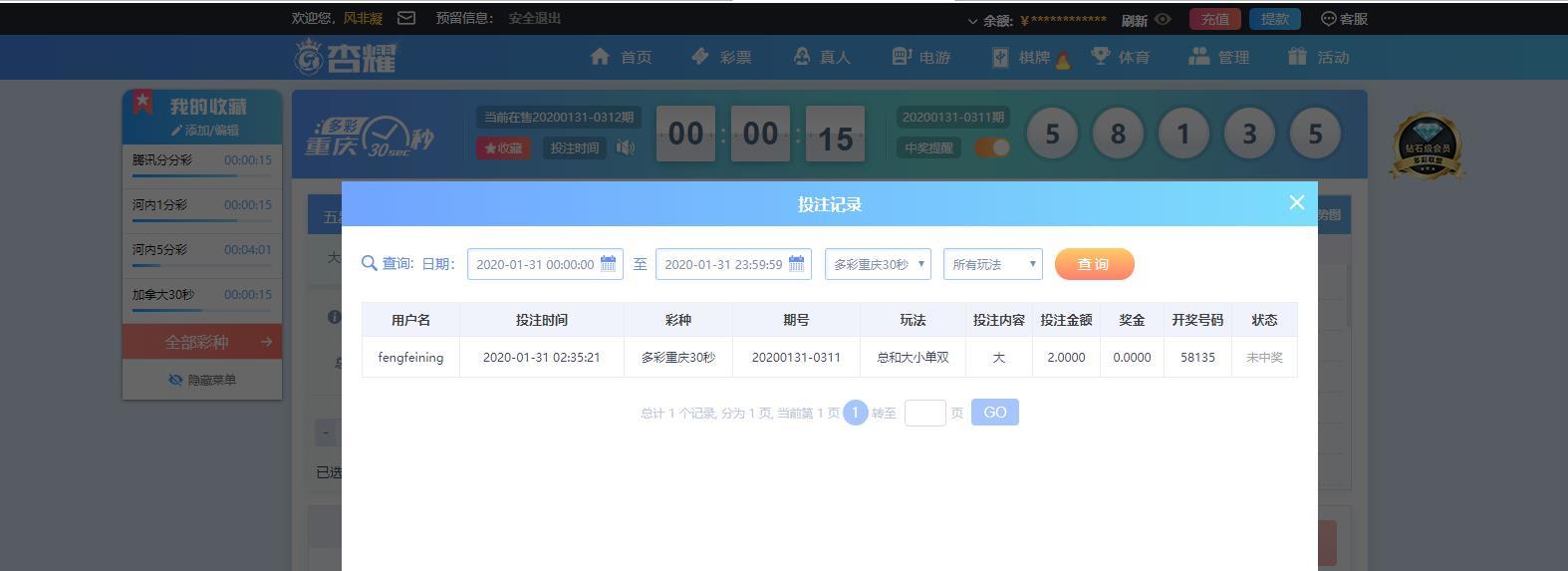Image resolution: width=1568 pixels, height=571 pixels.
Task: Open calendar icon of start date
Action: (608, 264)
